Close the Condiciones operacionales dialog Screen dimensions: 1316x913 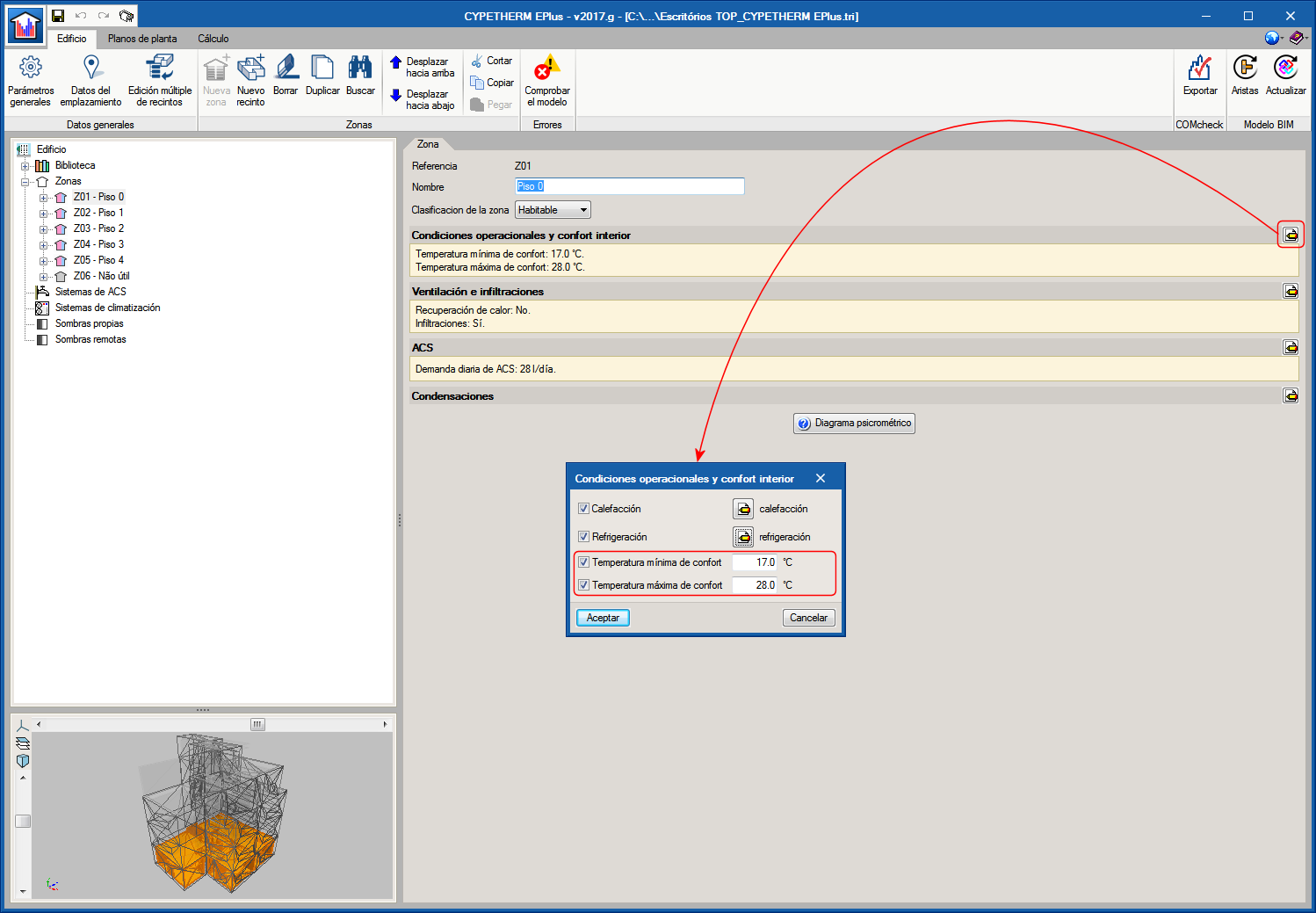point(821,478)
